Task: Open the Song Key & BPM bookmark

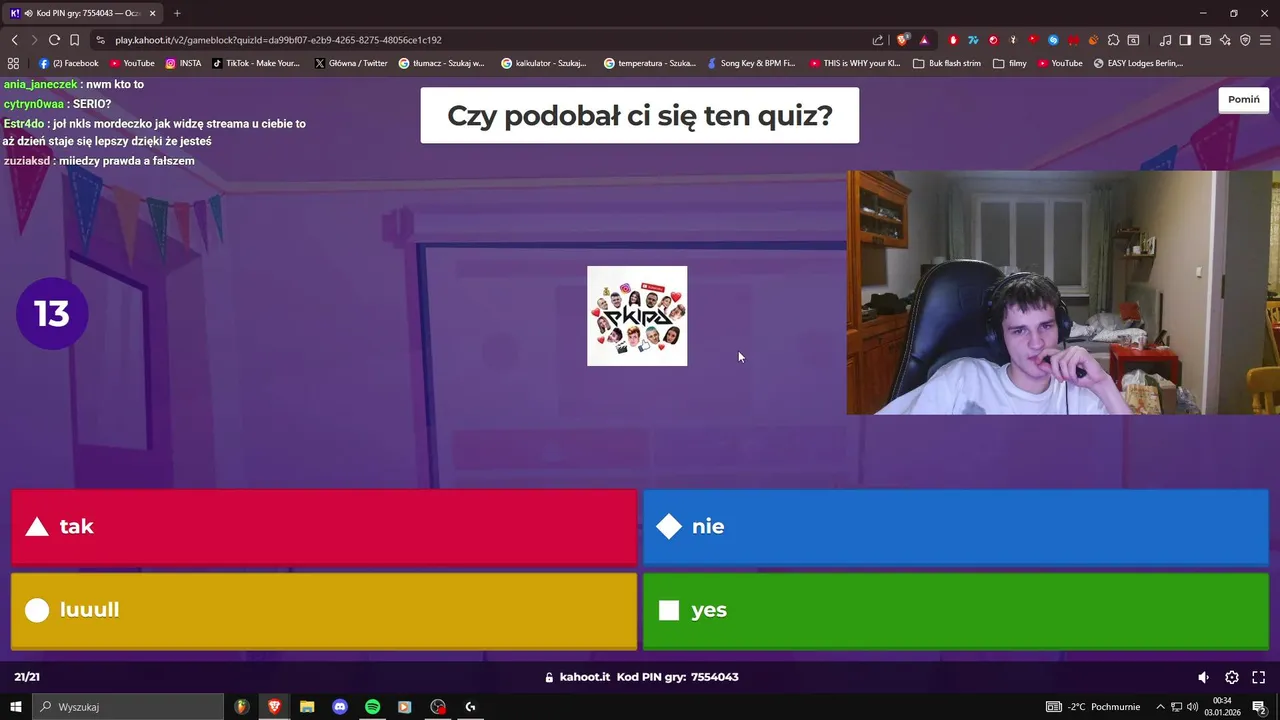Action: pos(750,63)
